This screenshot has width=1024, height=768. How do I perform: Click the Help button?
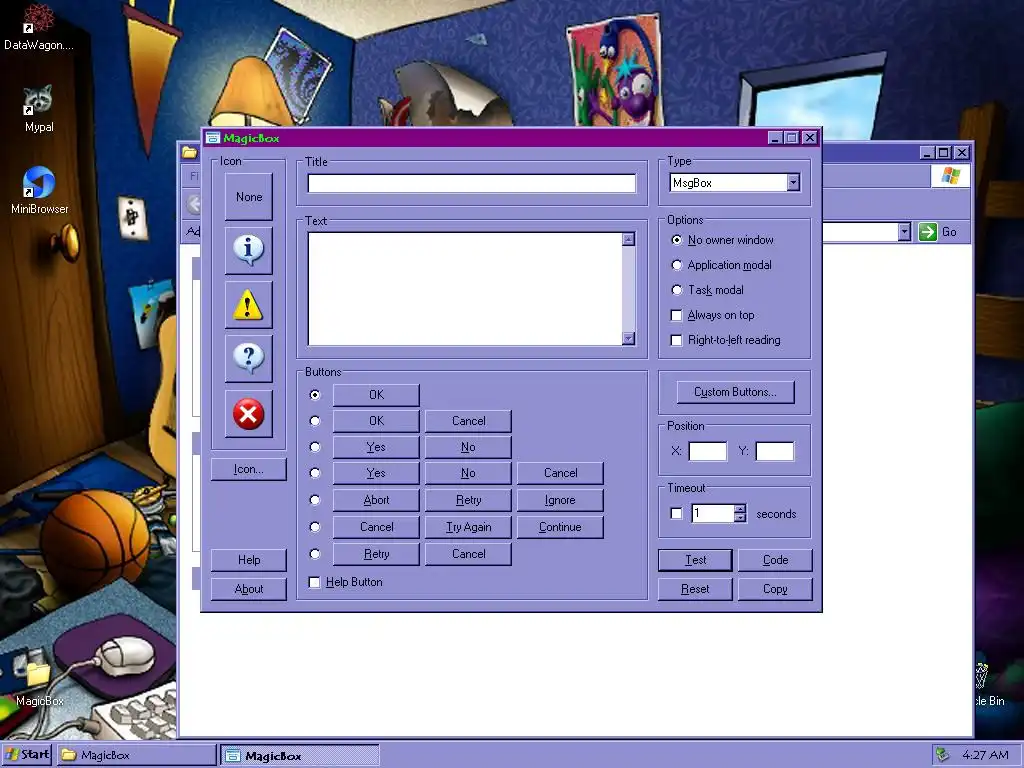(x=249, y=560)
